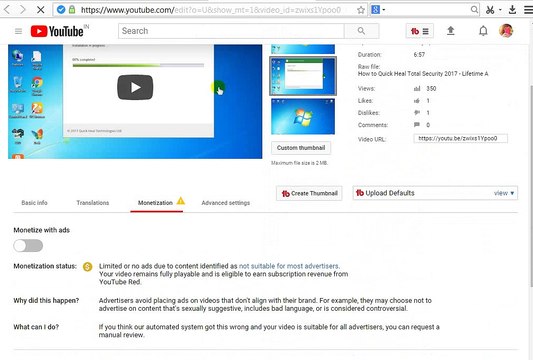Open YouTube guide hamburger menu
This screenshot has height=360, width=533.
pos(18,31)
